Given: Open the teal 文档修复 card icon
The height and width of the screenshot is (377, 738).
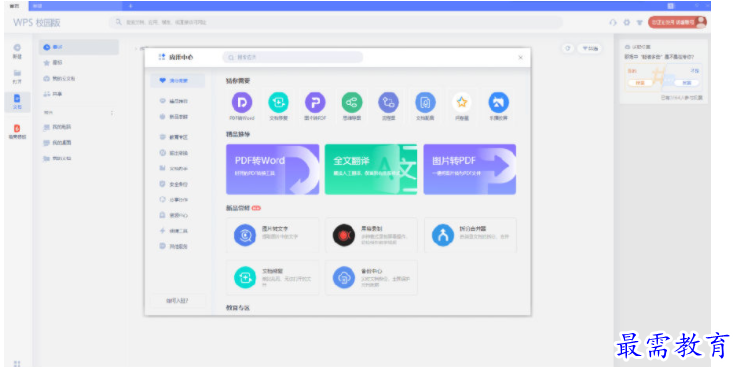Looking at the screenshot, I should (245, 278).
